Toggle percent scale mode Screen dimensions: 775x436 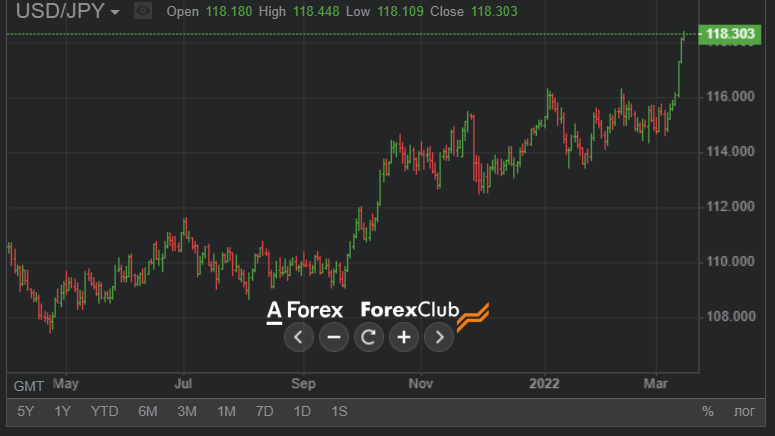coord(708,411)
